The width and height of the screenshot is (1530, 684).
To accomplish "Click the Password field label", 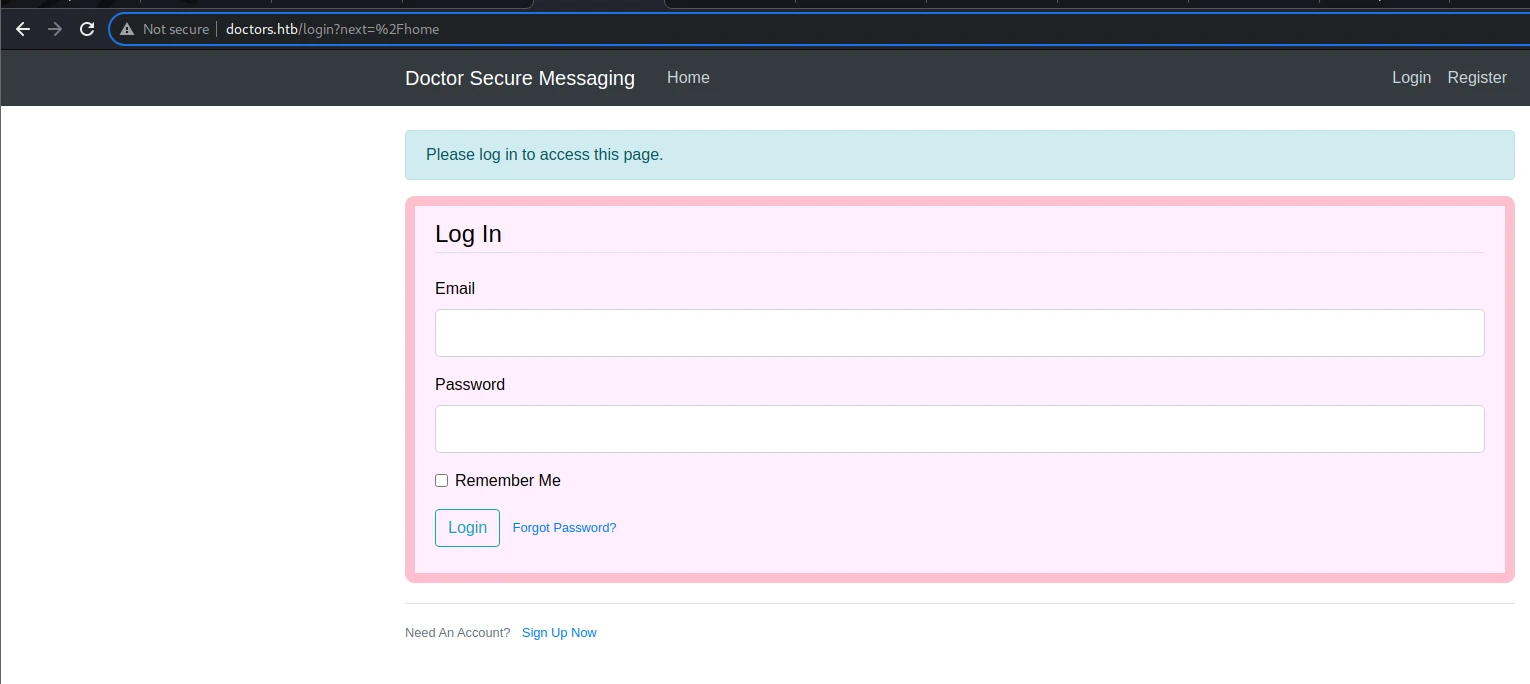I will tap(470, 385).
